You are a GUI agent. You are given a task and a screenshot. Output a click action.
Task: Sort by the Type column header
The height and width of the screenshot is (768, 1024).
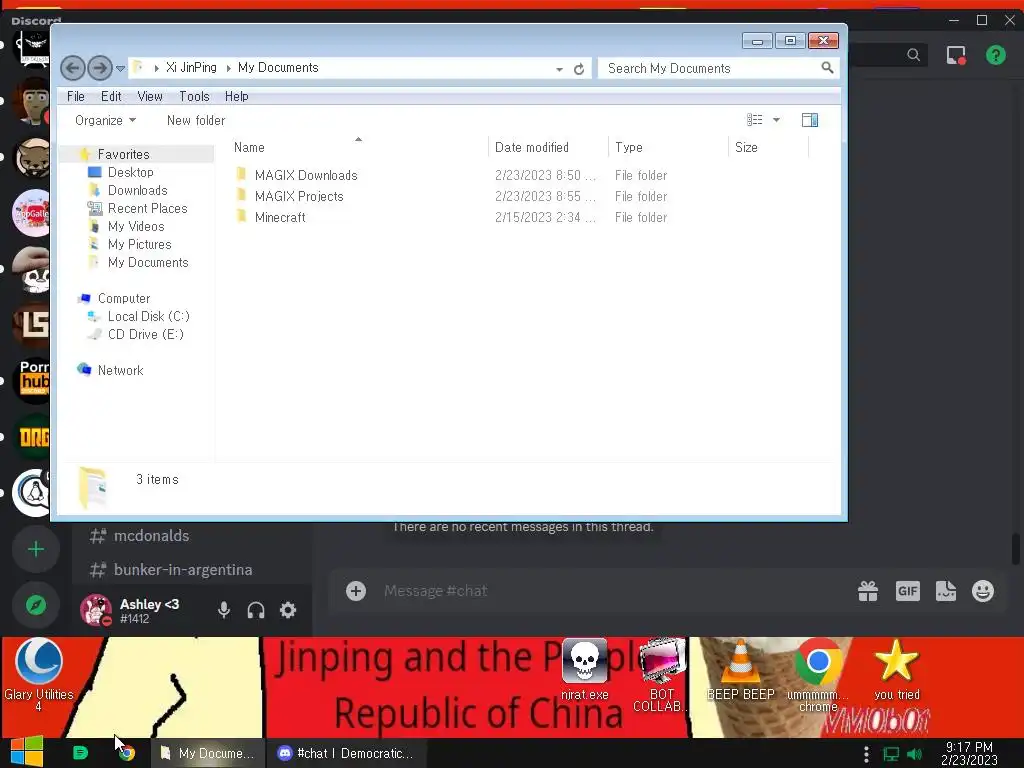point(667,147)
